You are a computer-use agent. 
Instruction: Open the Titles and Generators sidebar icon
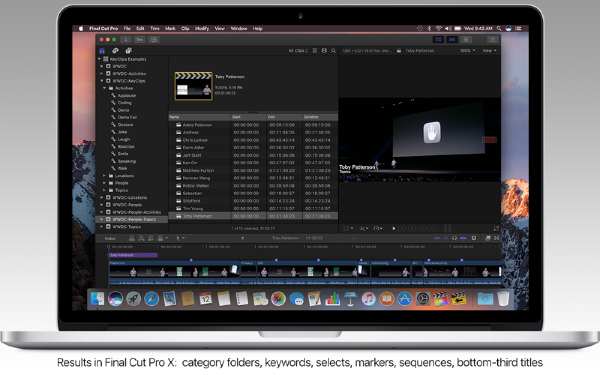pos(129,51)
